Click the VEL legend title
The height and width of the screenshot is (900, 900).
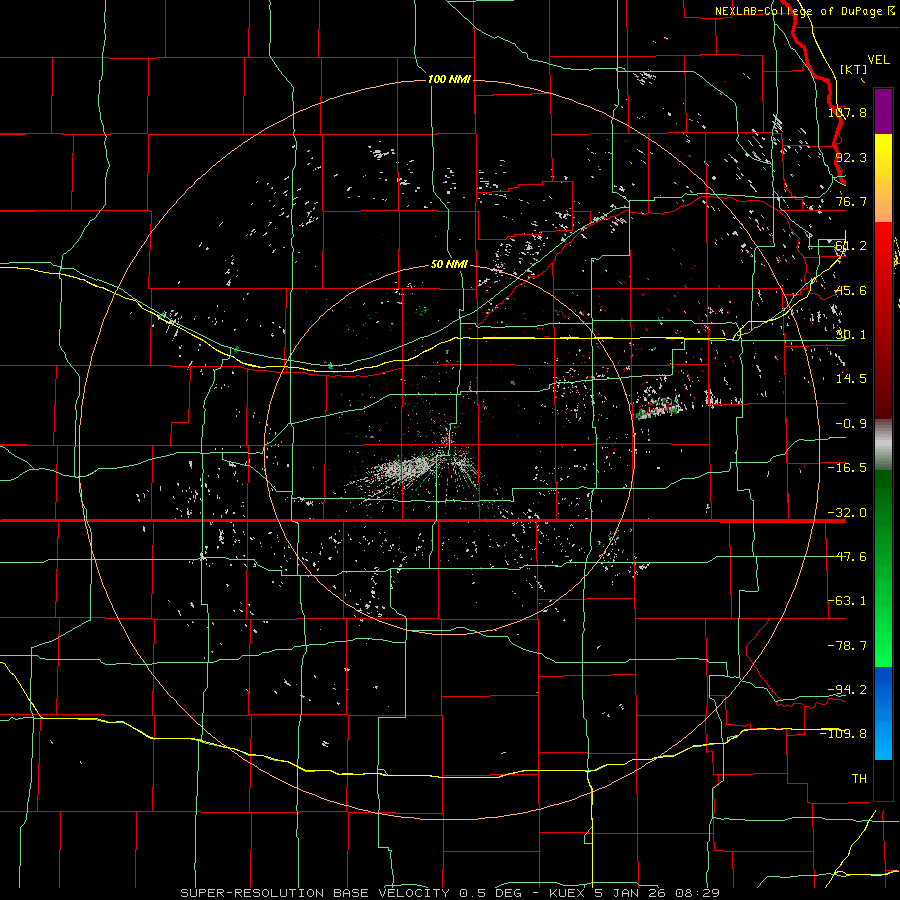(x=878, y=60)
